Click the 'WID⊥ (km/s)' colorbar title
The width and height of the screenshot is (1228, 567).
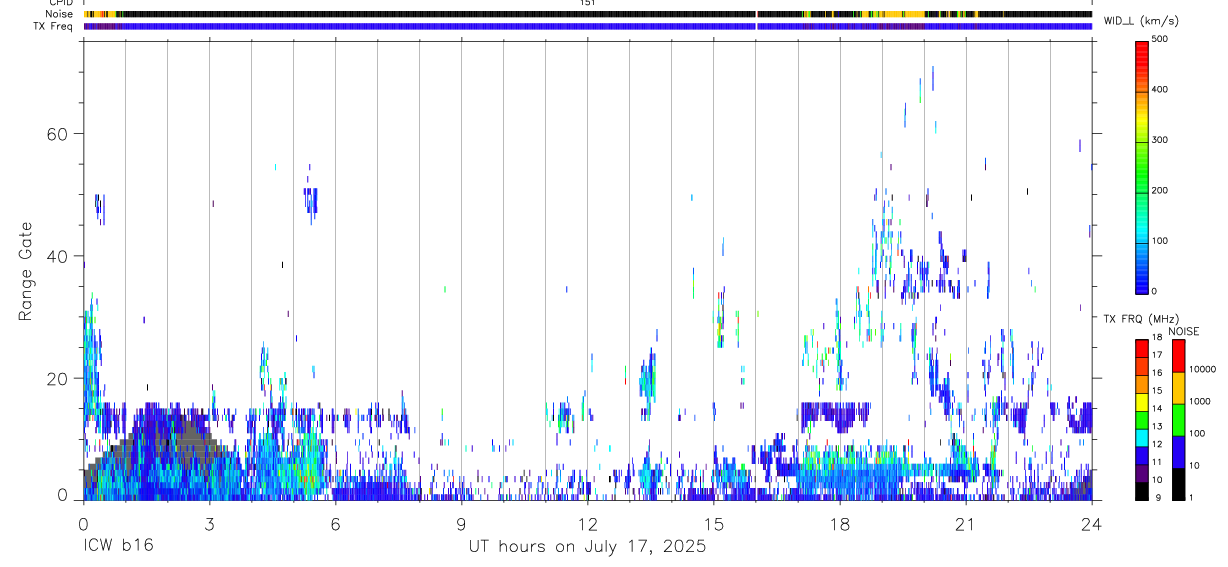[1139, 20]
